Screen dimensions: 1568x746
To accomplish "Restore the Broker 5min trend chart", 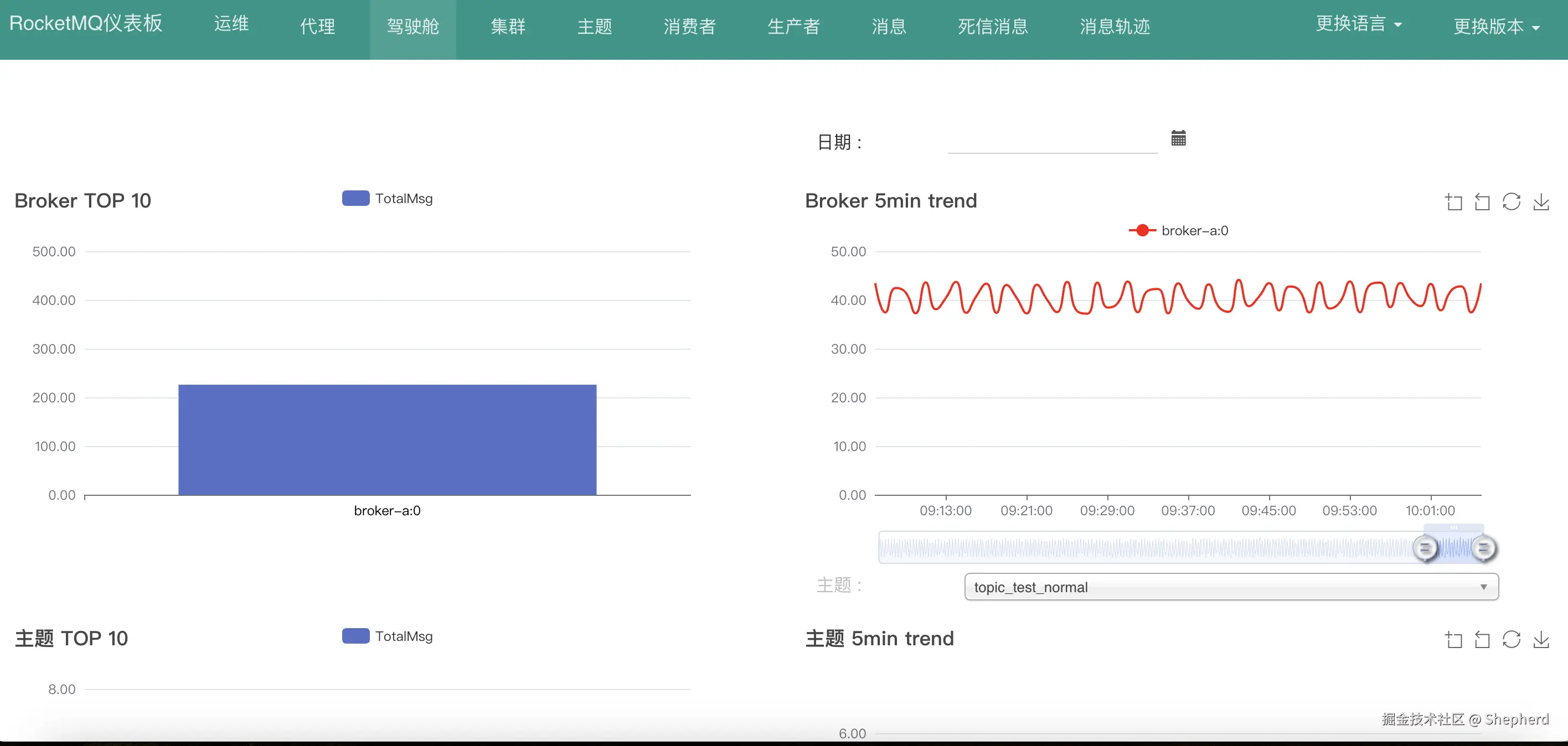I will point(1512,201).
